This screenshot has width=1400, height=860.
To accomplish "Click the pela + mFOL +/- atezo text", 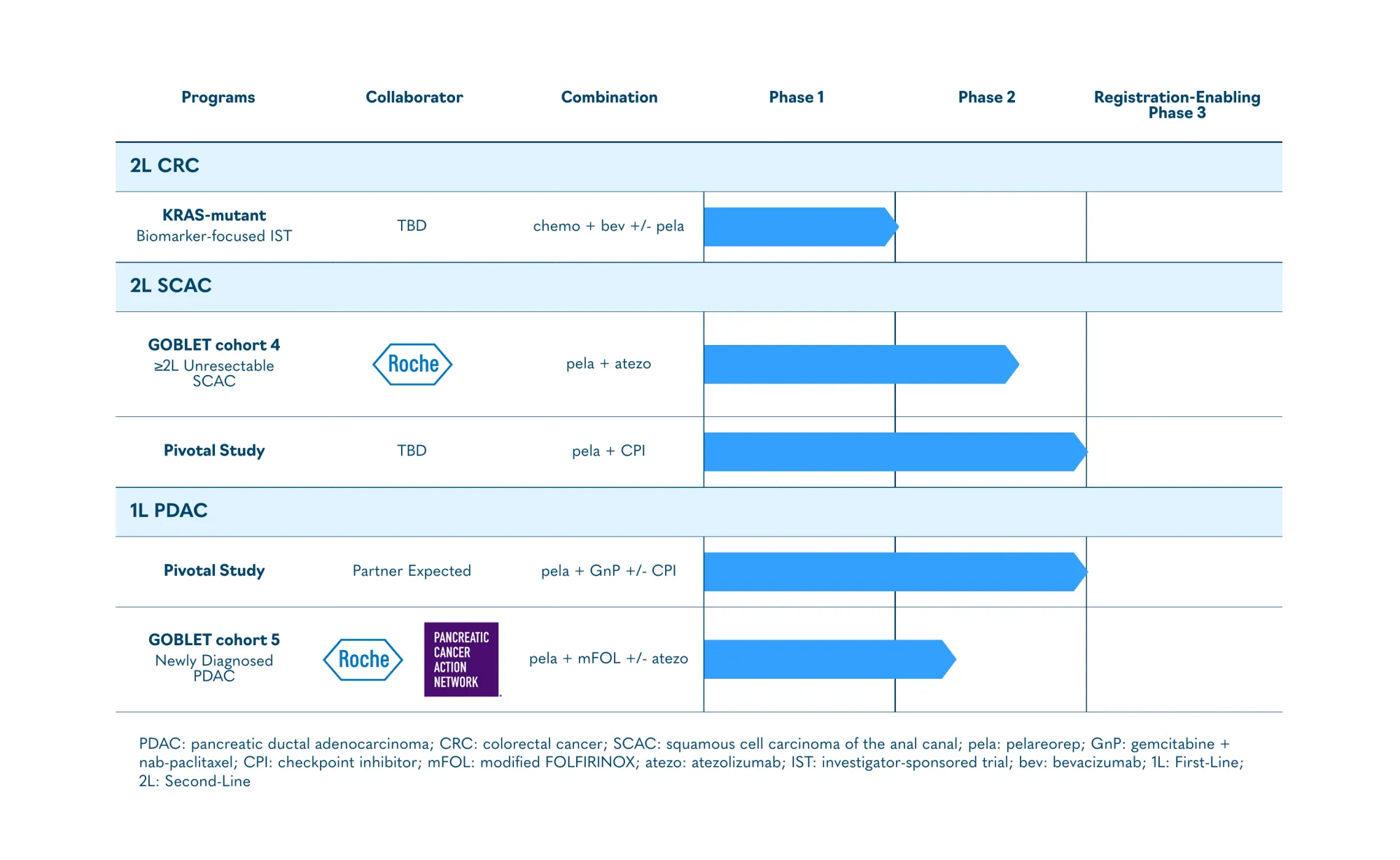I will (x=608, y=658).
